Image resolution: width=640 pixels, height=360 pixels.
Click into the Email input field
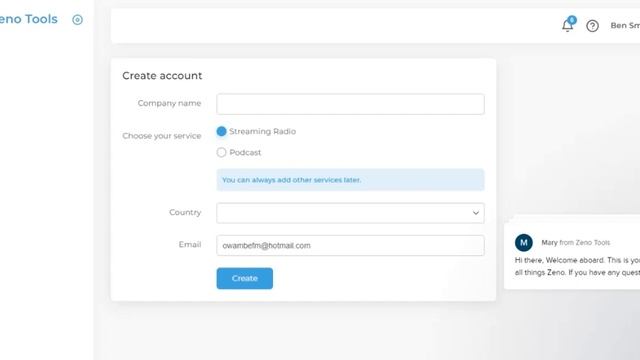(350, 245)
